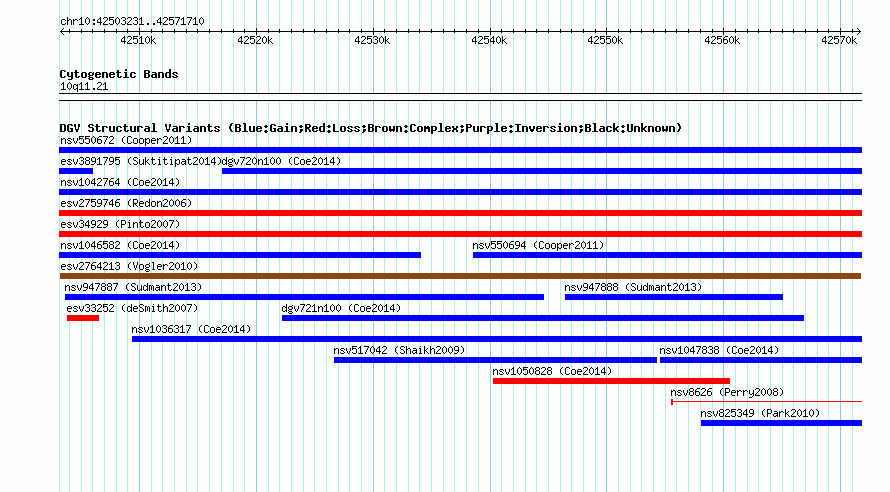890x492 pixels.
Task: Open nsv1047838 (Coe2014) variant label
Action: tap(719, 350)
